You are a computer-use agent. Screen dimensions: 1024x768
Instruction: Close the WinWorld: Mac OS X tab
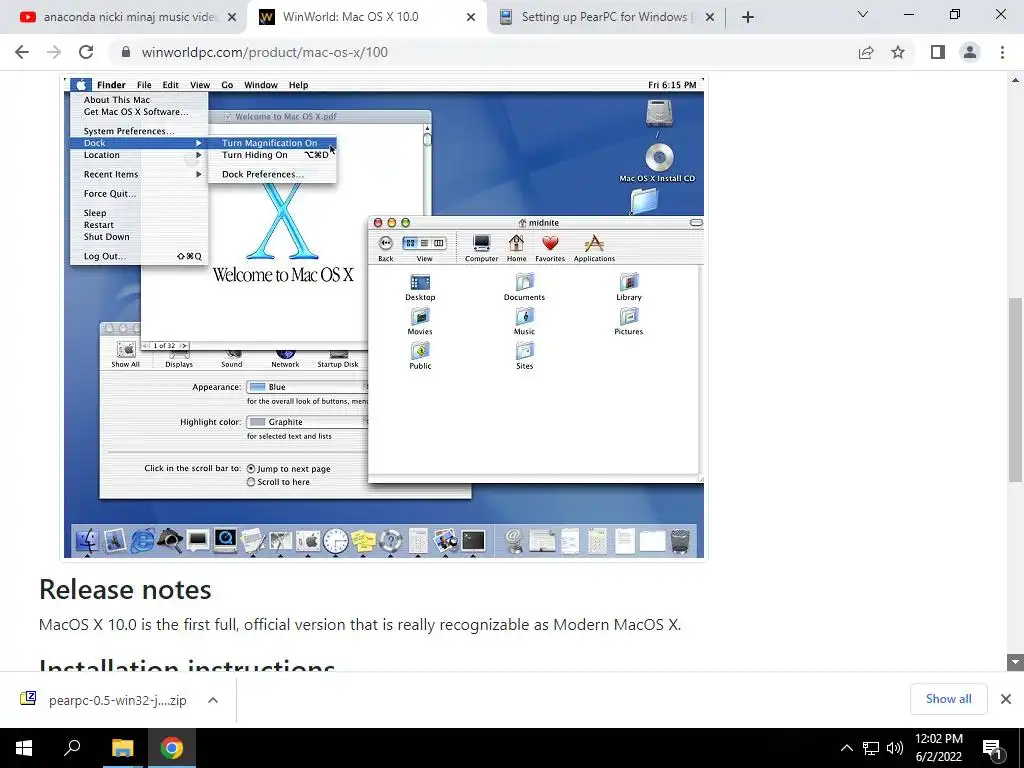(471, 18)
